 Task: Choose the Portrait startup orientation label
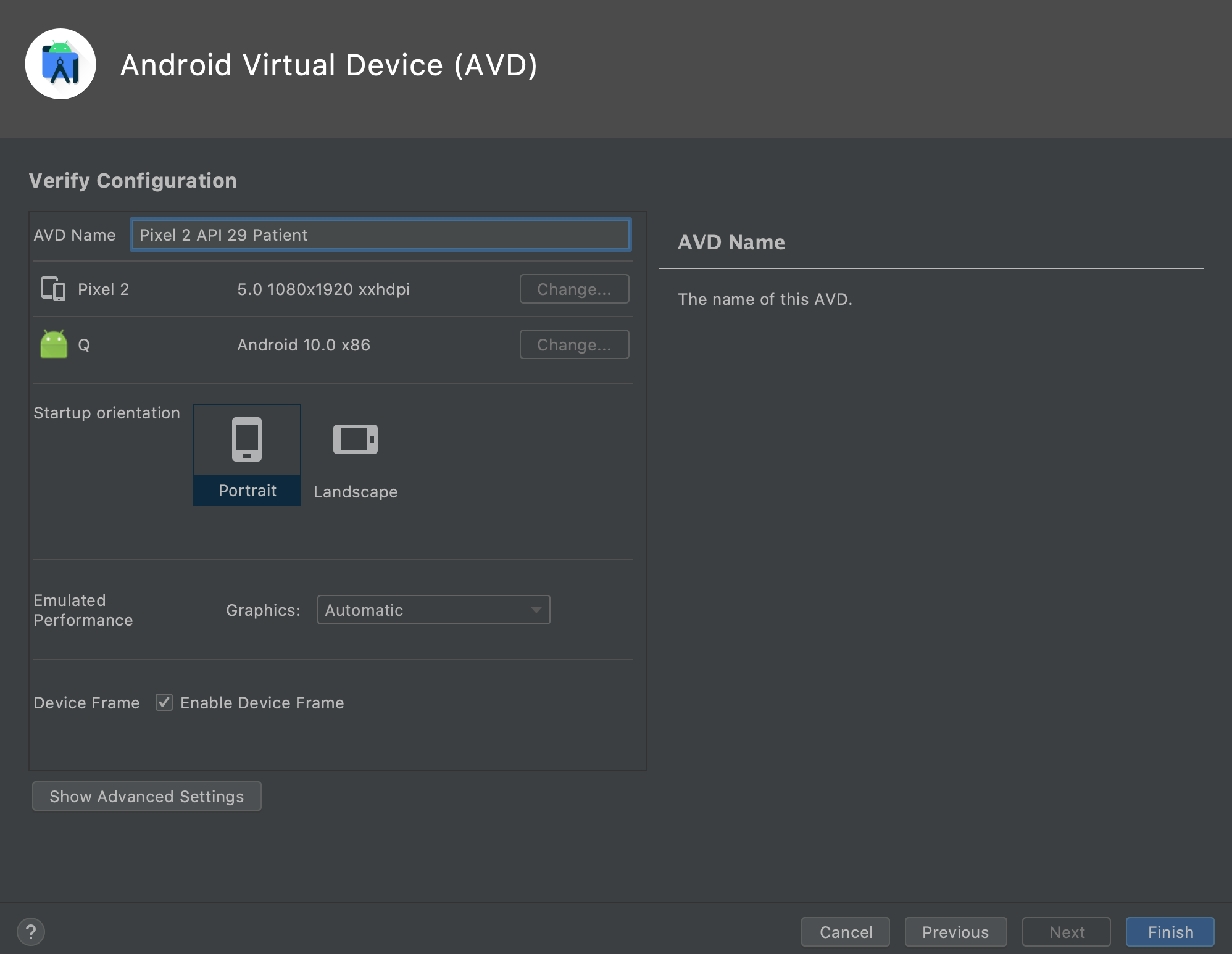coord(247,491)
